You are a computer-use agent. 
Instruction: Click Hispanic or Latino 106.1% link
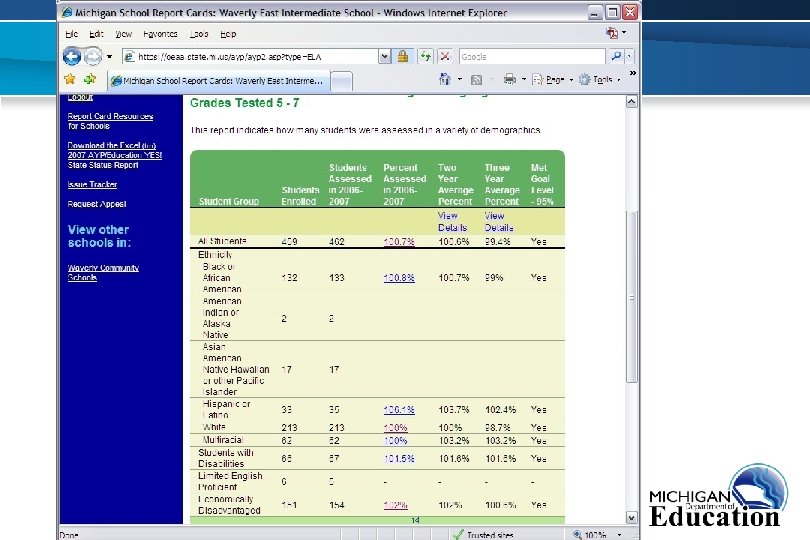pos(399,410)
